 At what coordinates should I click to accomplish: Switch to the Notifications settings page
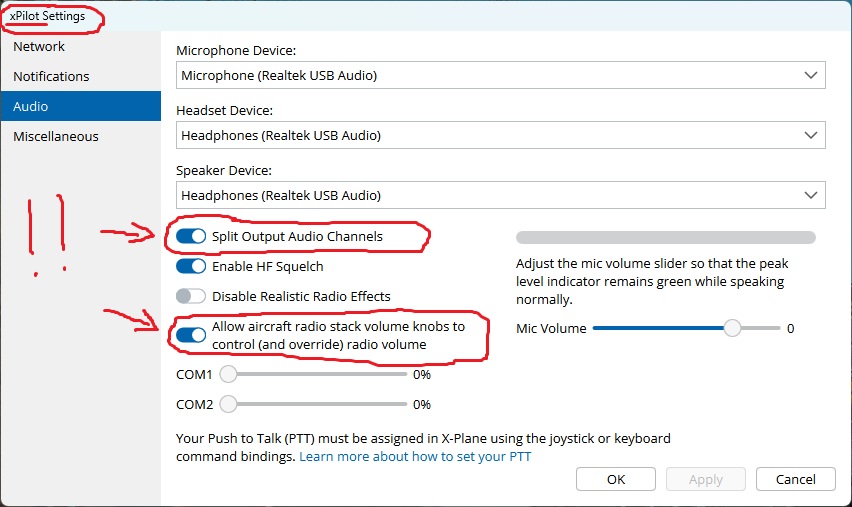point(51,77)
